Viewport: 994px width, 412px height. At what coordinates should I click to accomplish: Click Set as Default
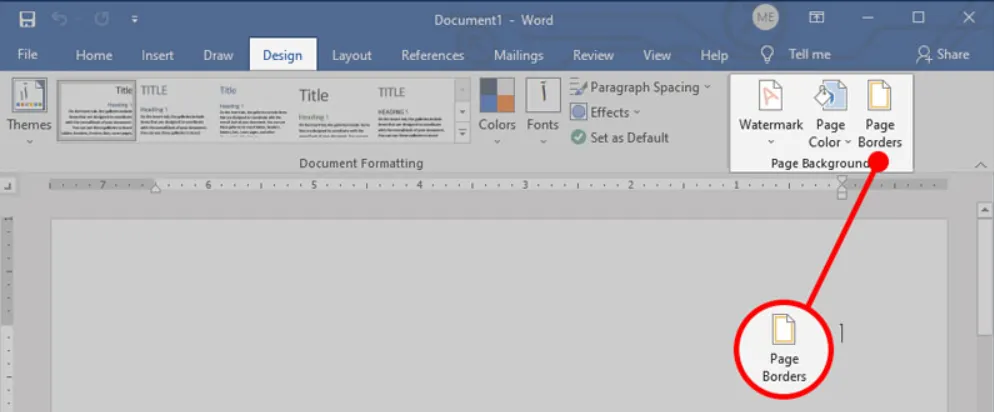(620, 137)
